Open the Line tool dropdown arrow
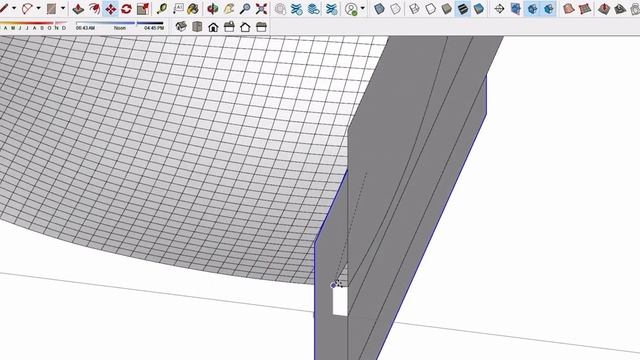640x360 pixels. (14, 8)
